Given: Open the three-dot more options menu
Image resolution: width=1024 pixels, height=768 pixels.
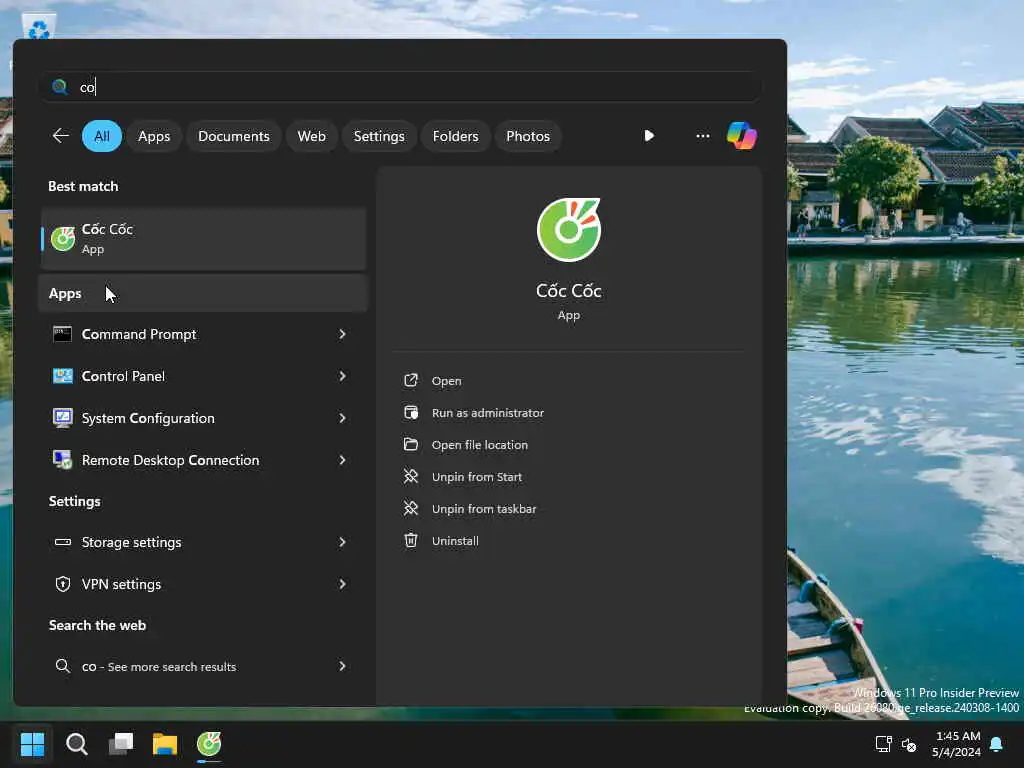Looking at the screenshot, I should point(703,136).
